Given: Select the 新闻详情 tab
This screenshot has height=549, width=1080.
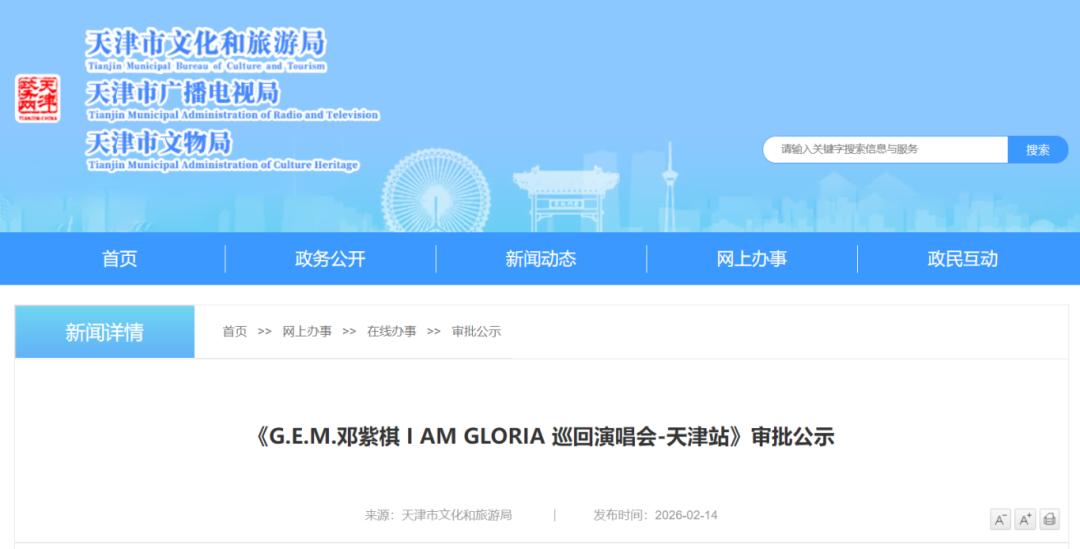Looking at the screenshot, I should click(104, 332).
